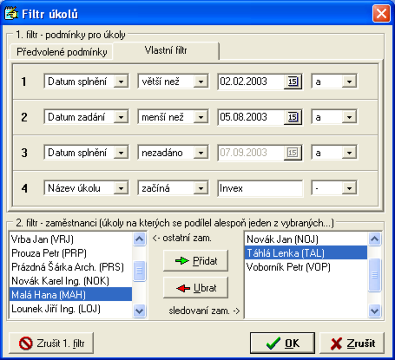The height and width of the screenshot is (360, 395).
Task: Select Táhlá Lenka (TAL) entry
Action: tap(306, 253)
